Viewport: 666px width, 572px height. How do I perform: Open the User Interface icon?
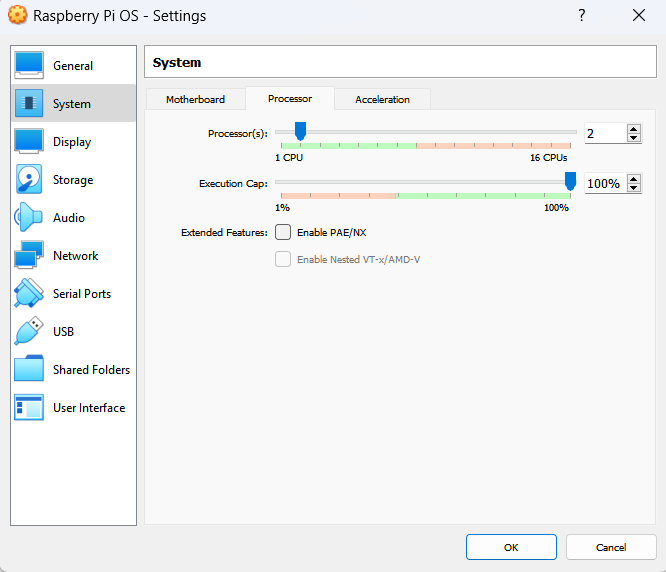tap(29, 408)
